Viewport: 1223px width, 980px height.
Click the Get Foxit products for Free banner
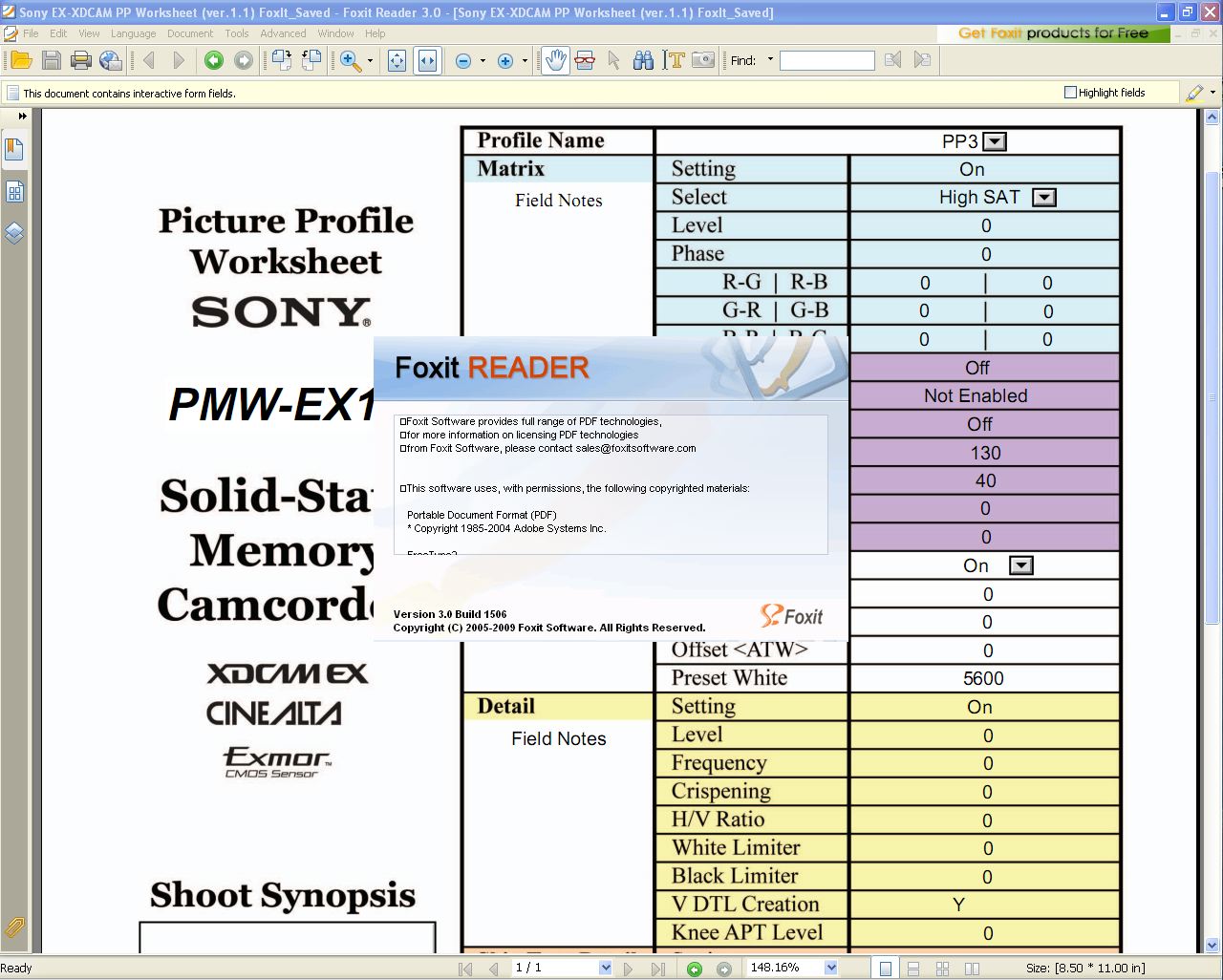[1054, 32]
